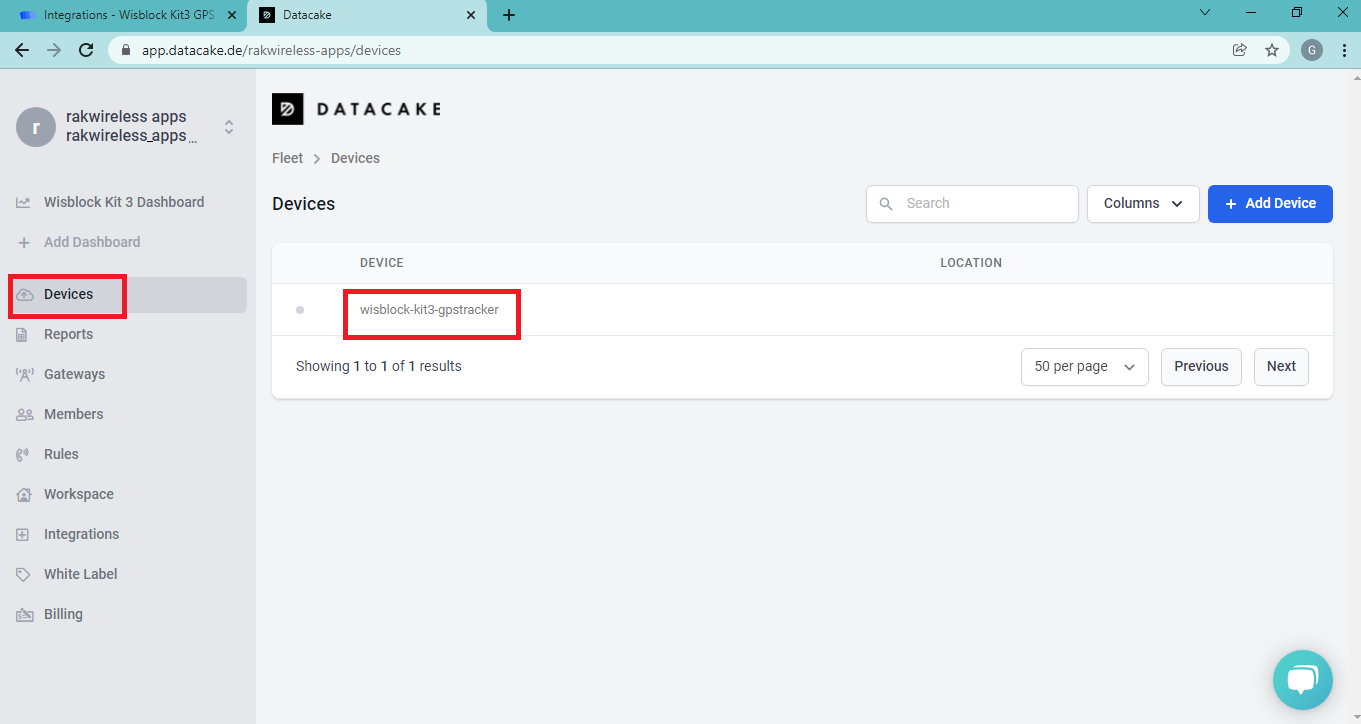The width and height of the screenshot is (1361, 724).
Task: Click the Next page button
Action: click(1281, 367)
